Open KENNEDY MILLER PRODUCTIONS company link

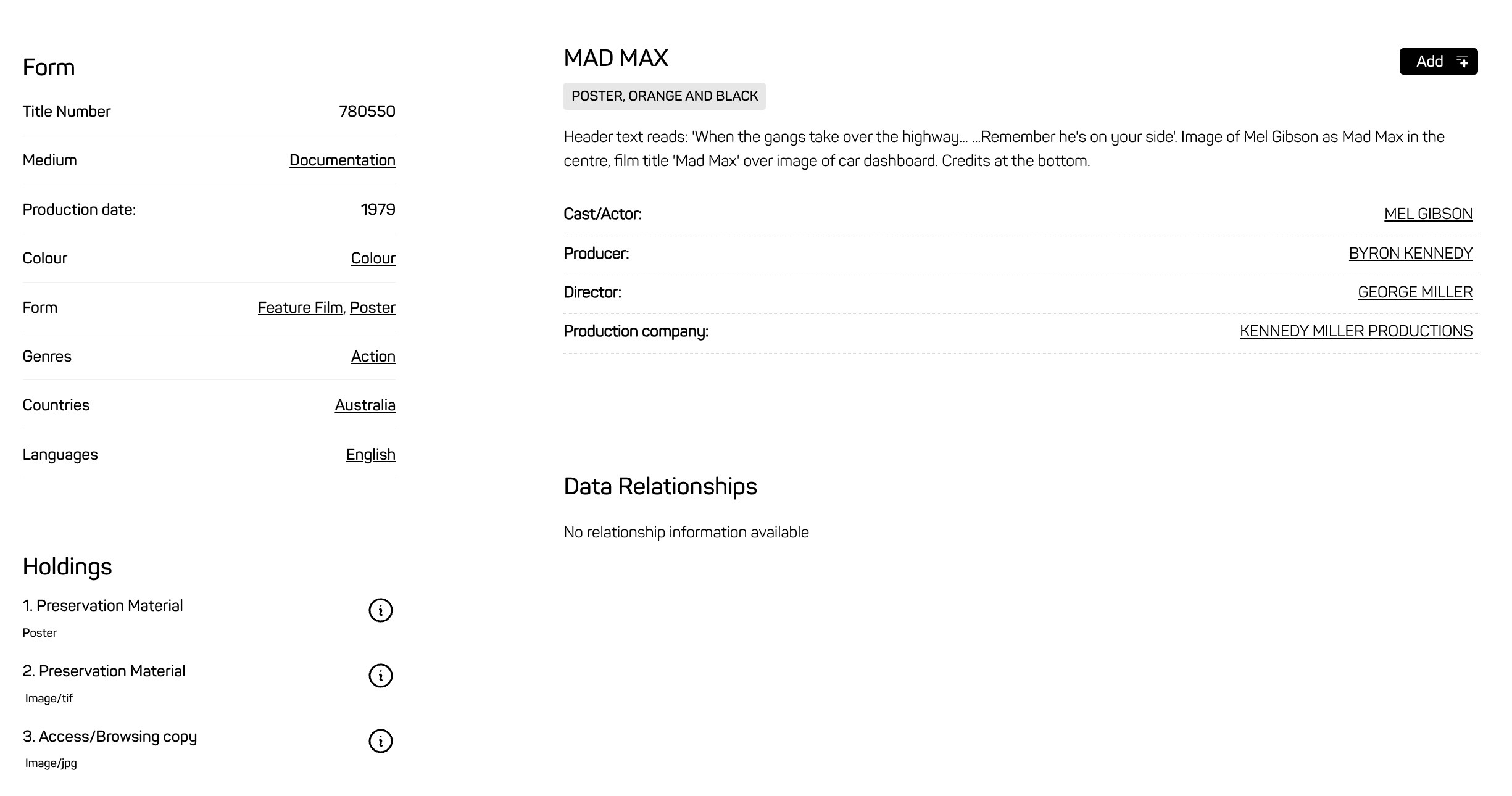click(x=1356, y=331)
